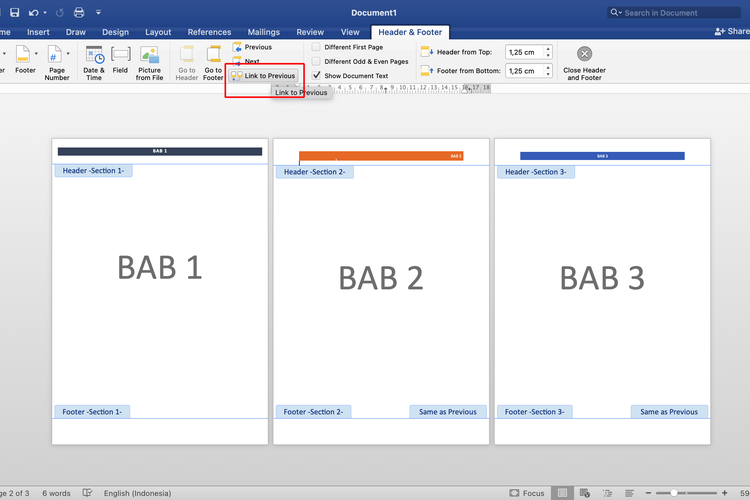750x500 pixels.
Task: Click the Search in Document field
Action: (674, 13)
